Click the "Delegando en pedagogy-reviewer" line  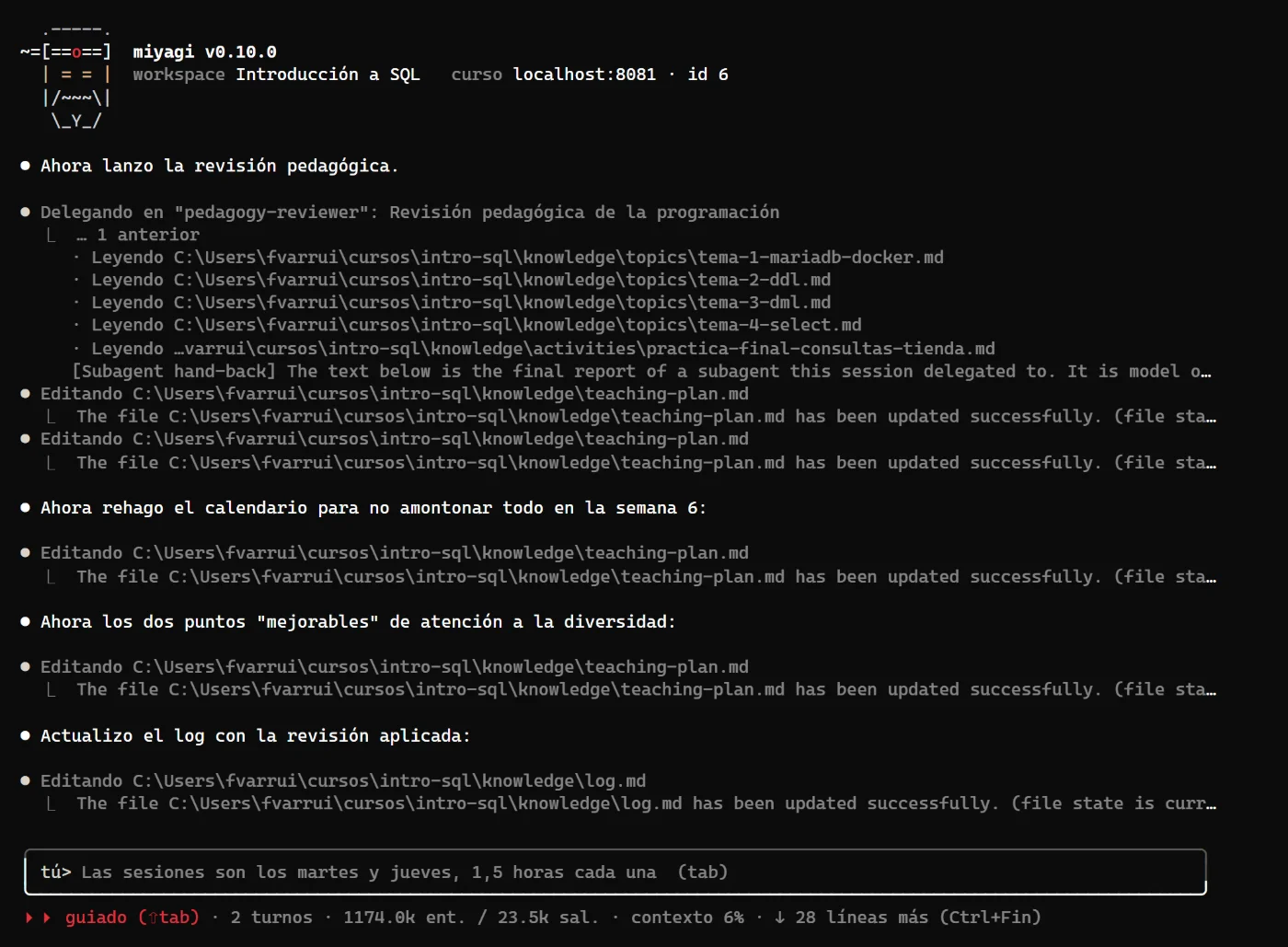point(409,213)
